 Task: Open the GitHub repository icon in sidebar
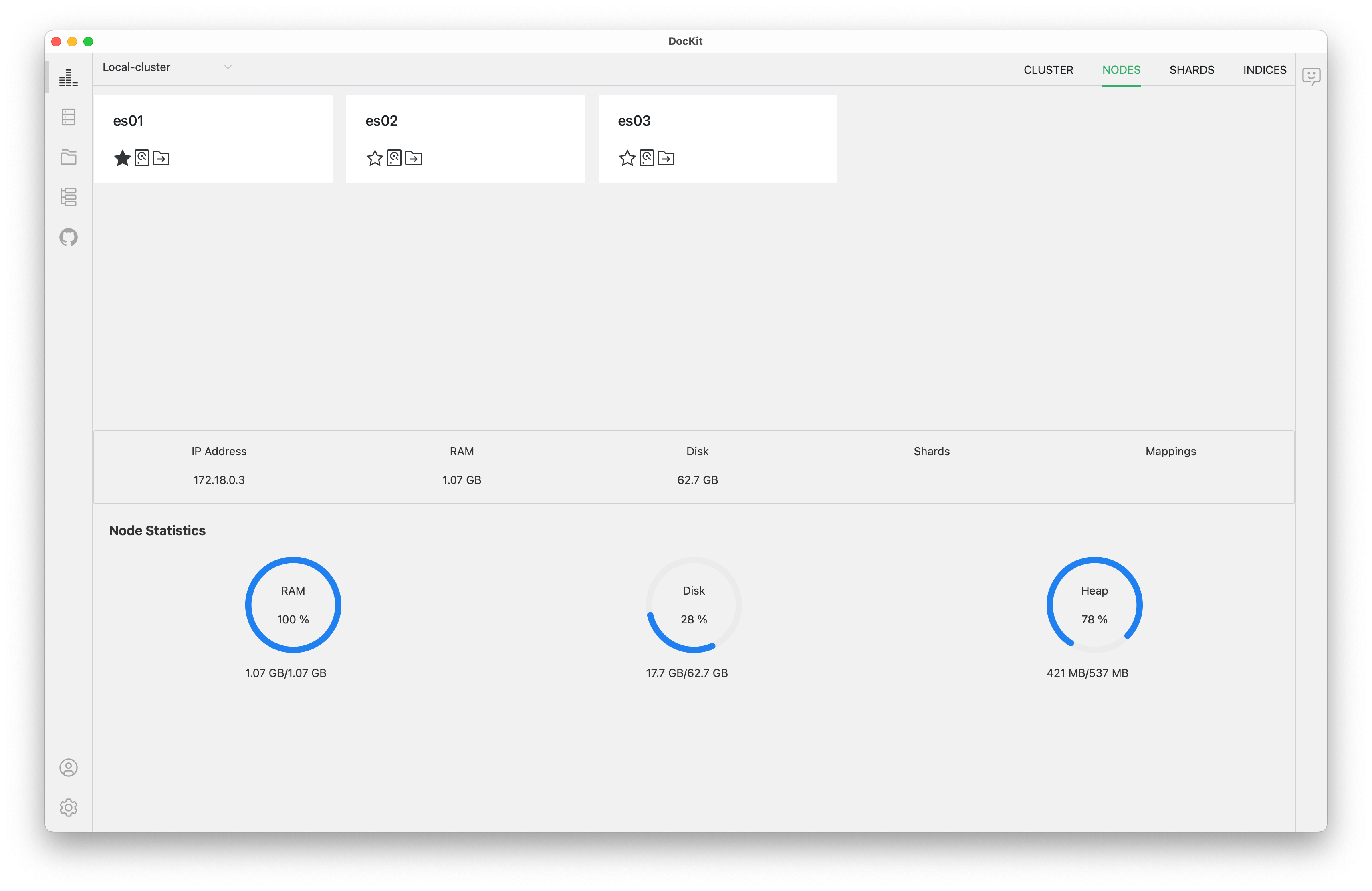[x=69, y=237]
